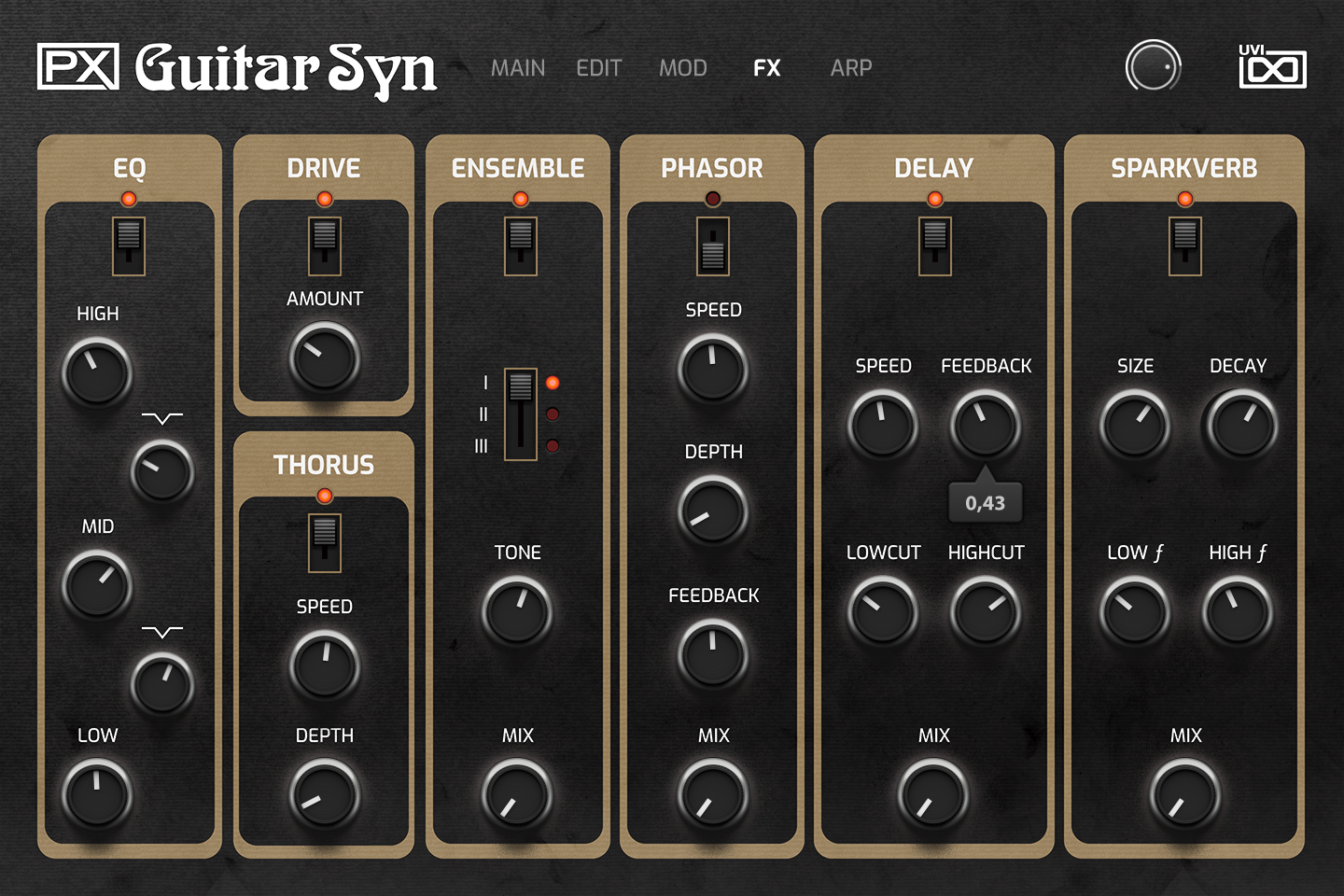Click the Delay SPEED knob

[883, 425]
